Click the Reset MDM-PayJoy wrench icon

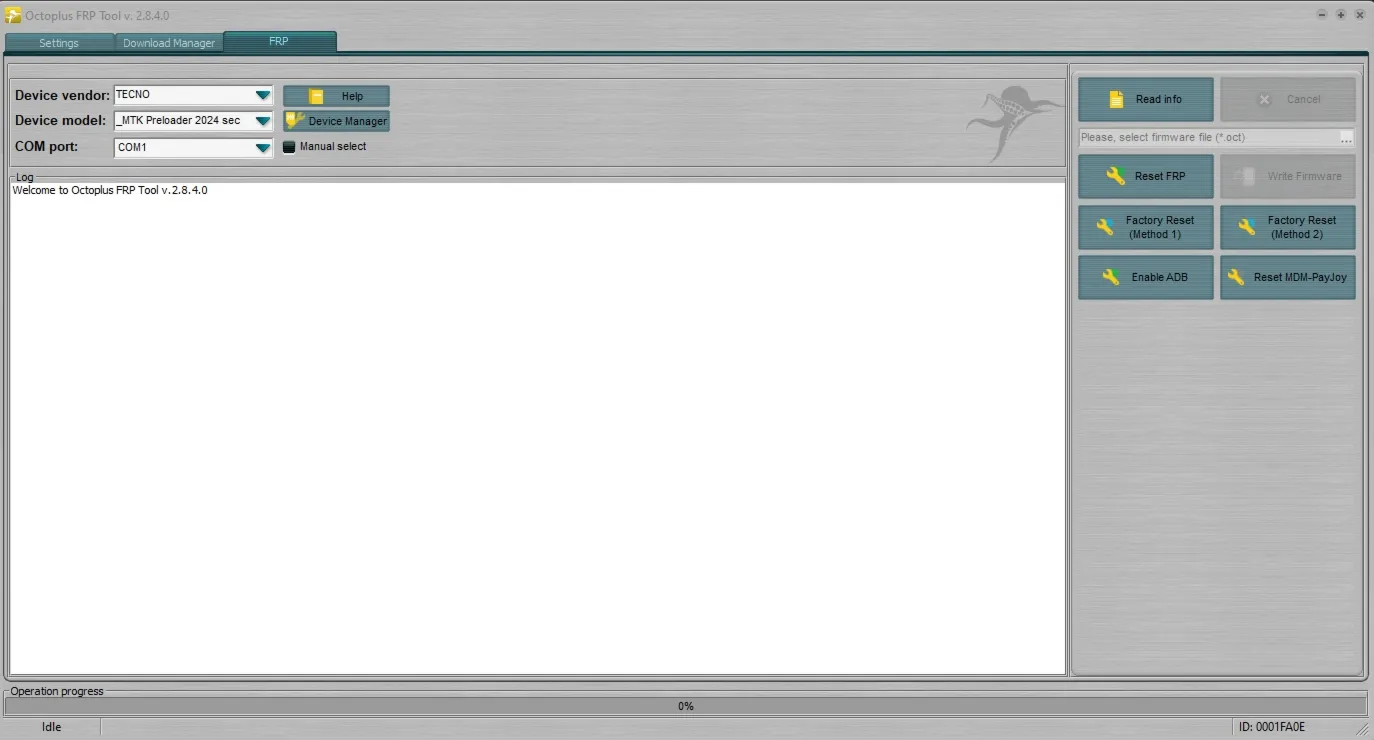(1237, 277)
